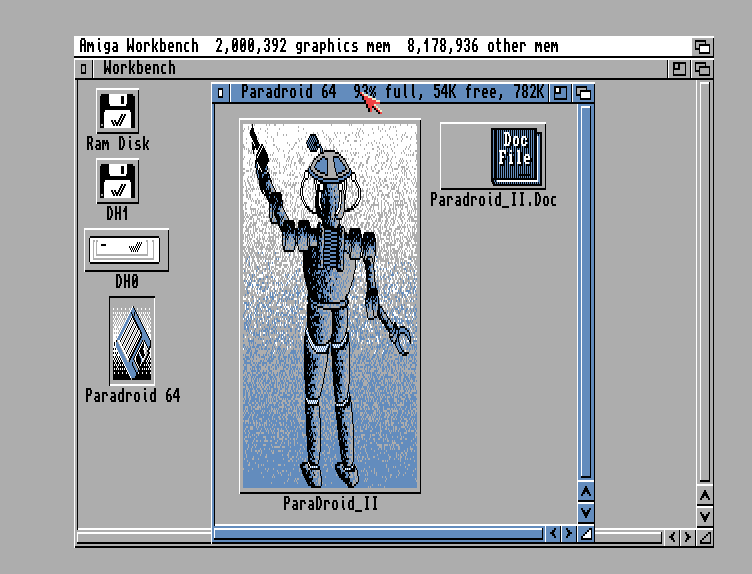
Task: Click the Paradroid 64 horizontal scrollbar
Action: [379, 534]
